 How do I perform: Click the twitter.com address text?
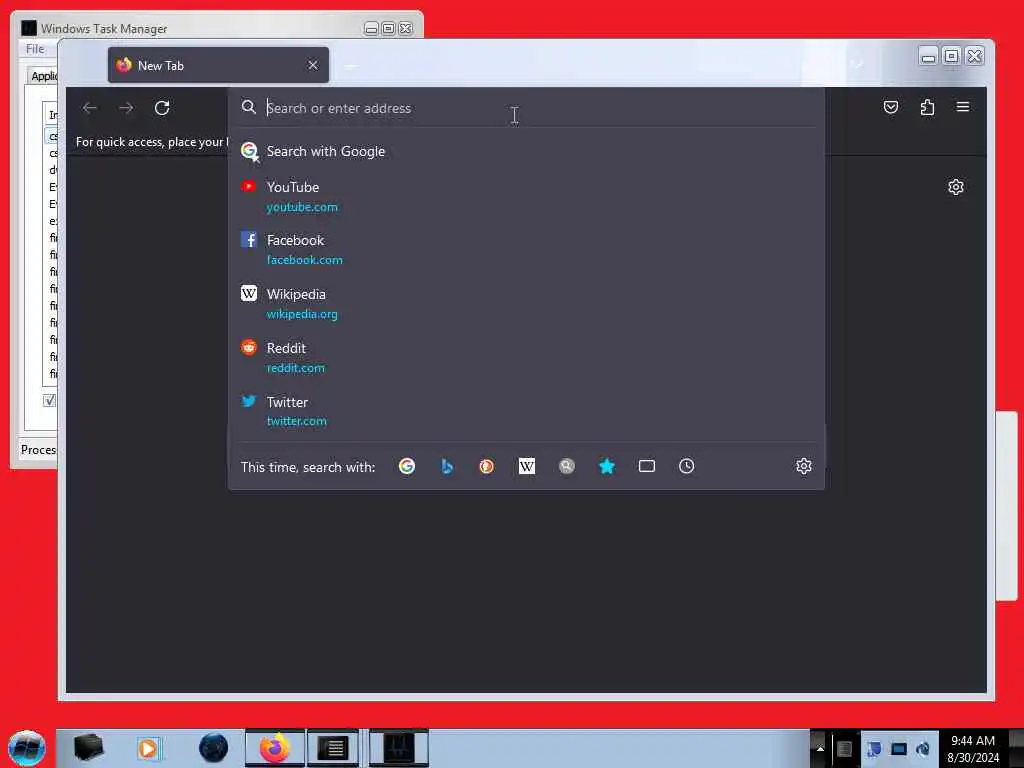(296, 421)
